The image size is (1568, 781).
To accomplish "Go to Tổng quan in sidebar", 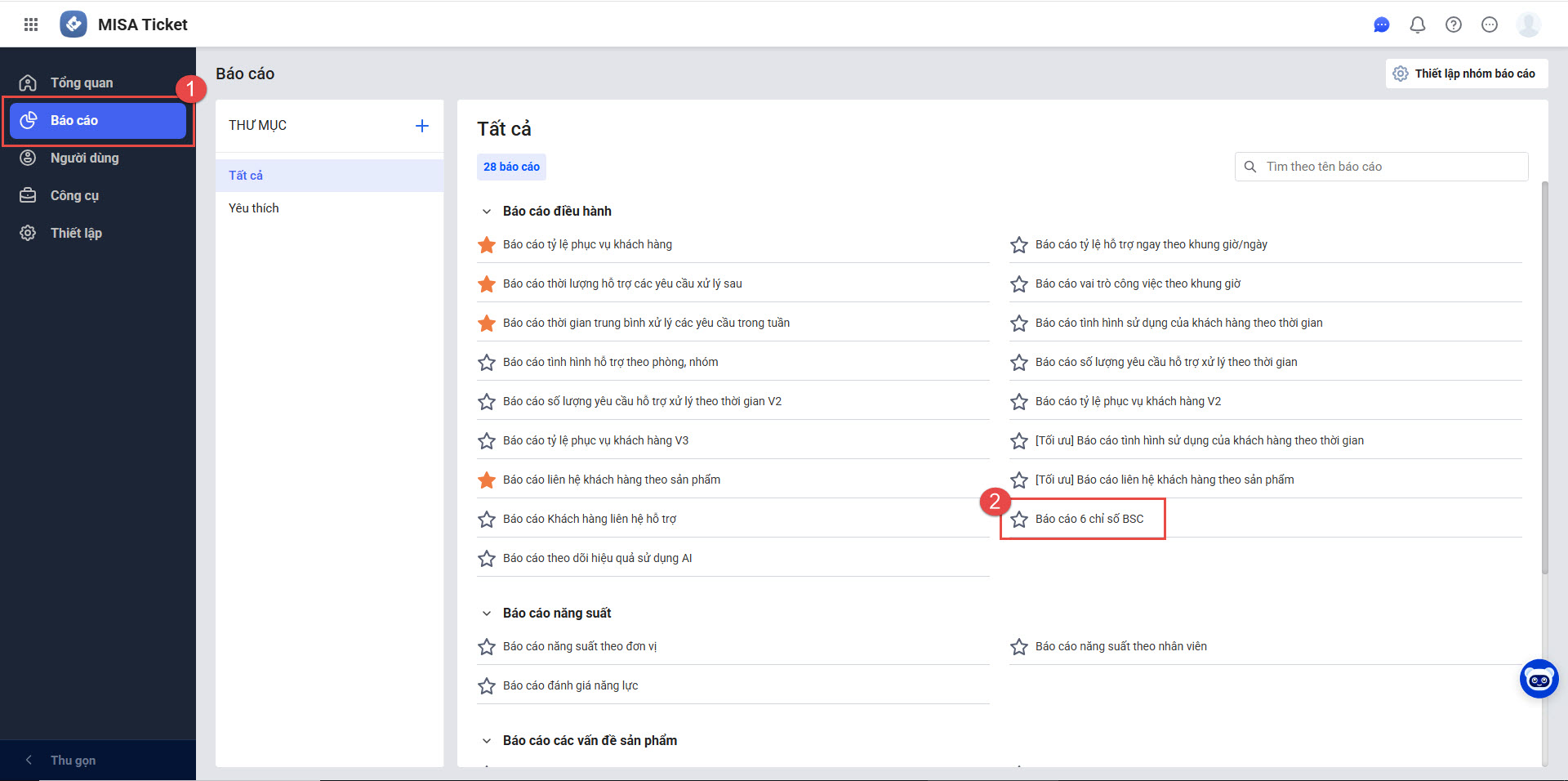I will pos(82,83).
